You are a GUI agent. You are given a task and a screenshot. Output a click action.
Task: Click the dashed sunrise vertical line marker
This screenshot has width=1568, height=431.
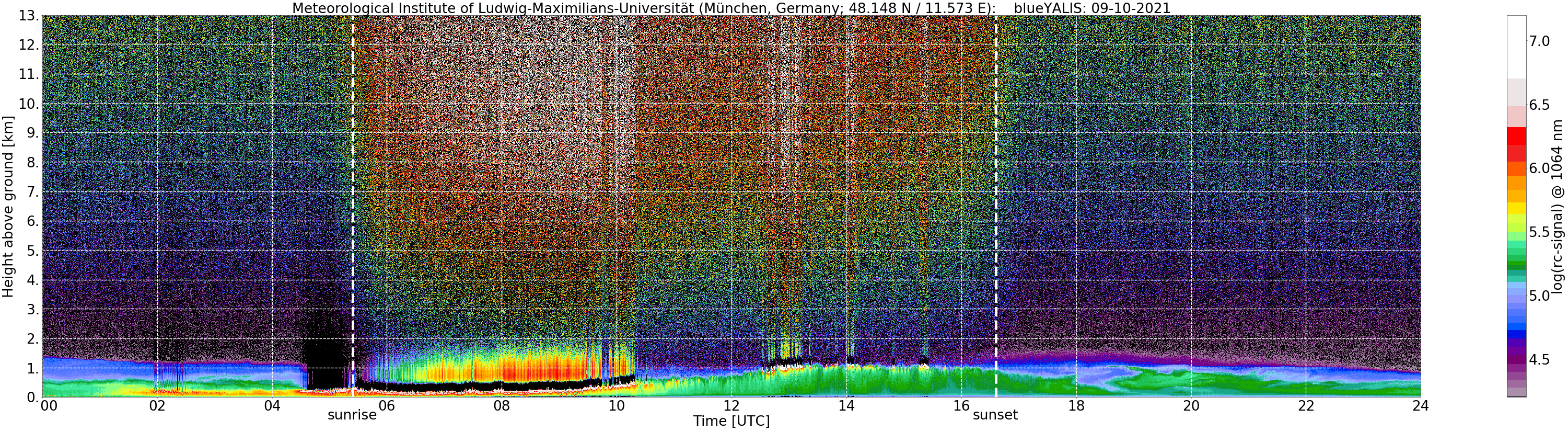click(x=353, y=206)
